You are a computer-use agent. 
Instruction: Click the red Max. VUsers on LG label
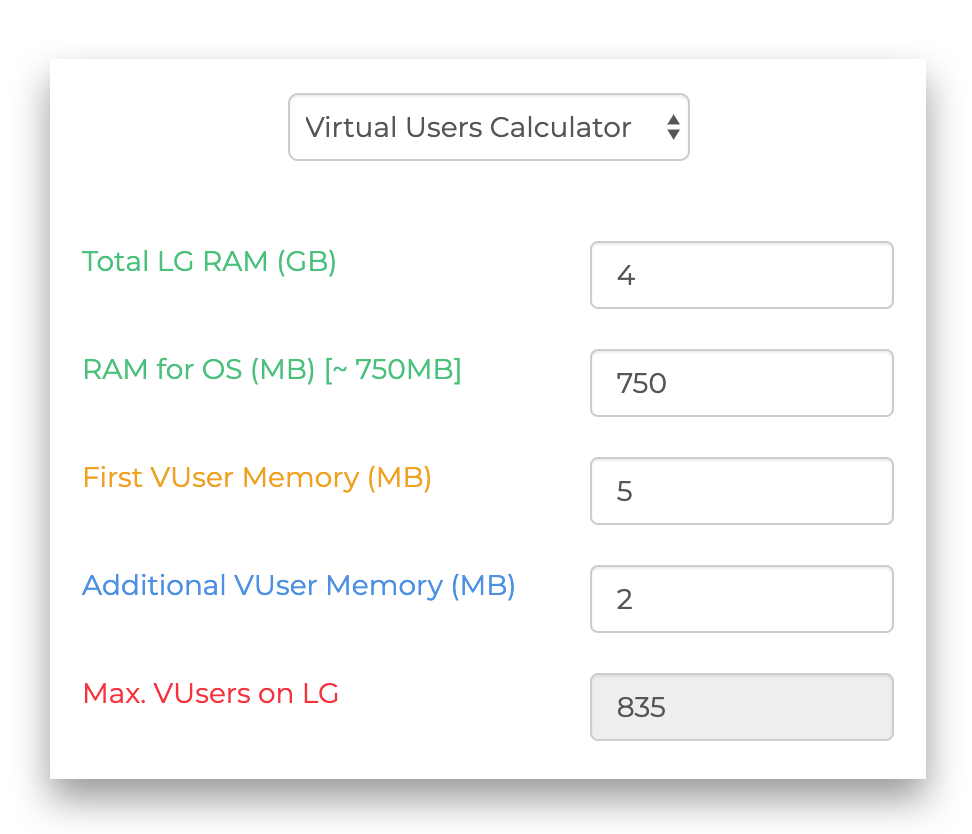pos(210,693)
